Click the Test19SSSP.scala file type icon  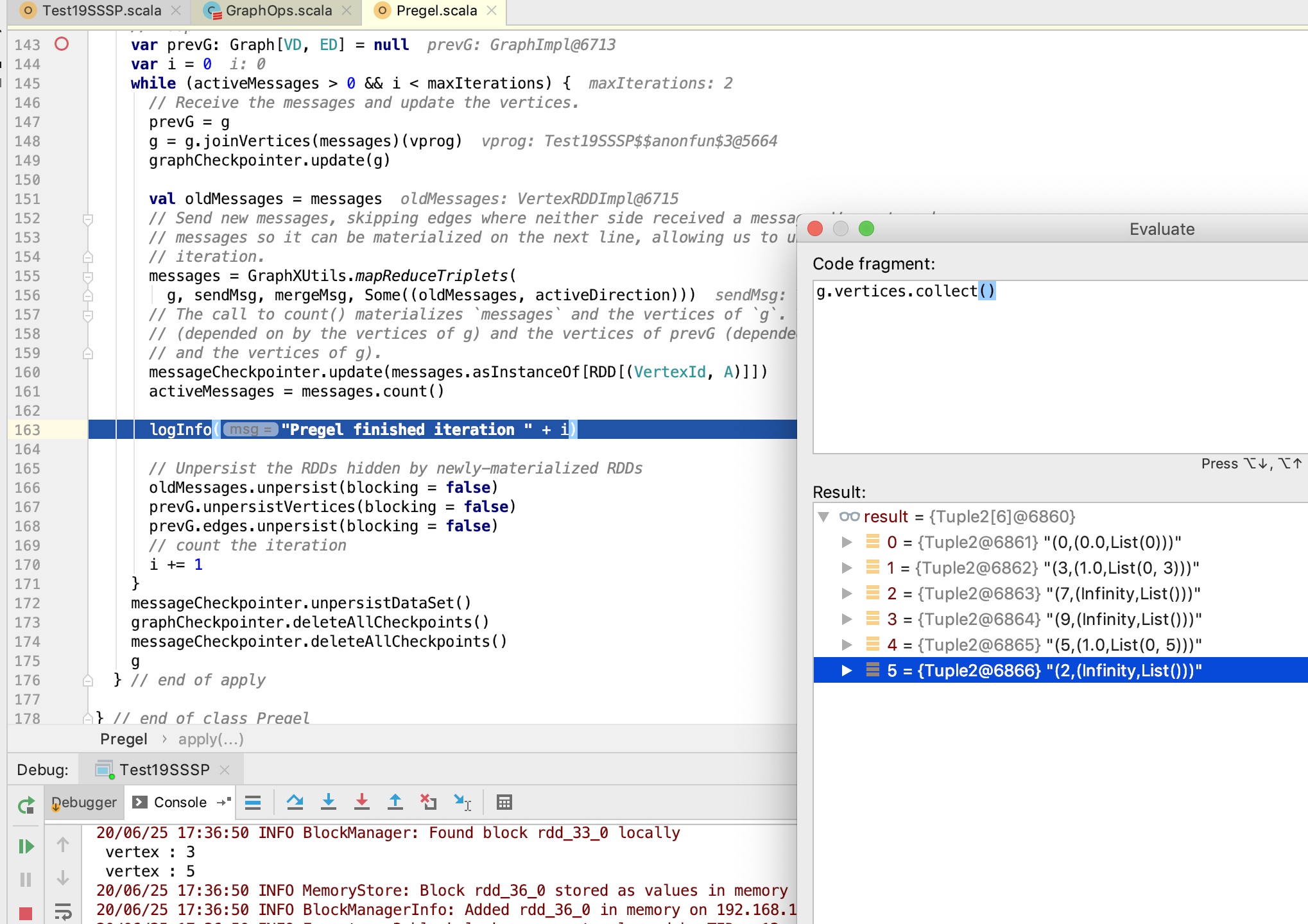tap(28, 11)
